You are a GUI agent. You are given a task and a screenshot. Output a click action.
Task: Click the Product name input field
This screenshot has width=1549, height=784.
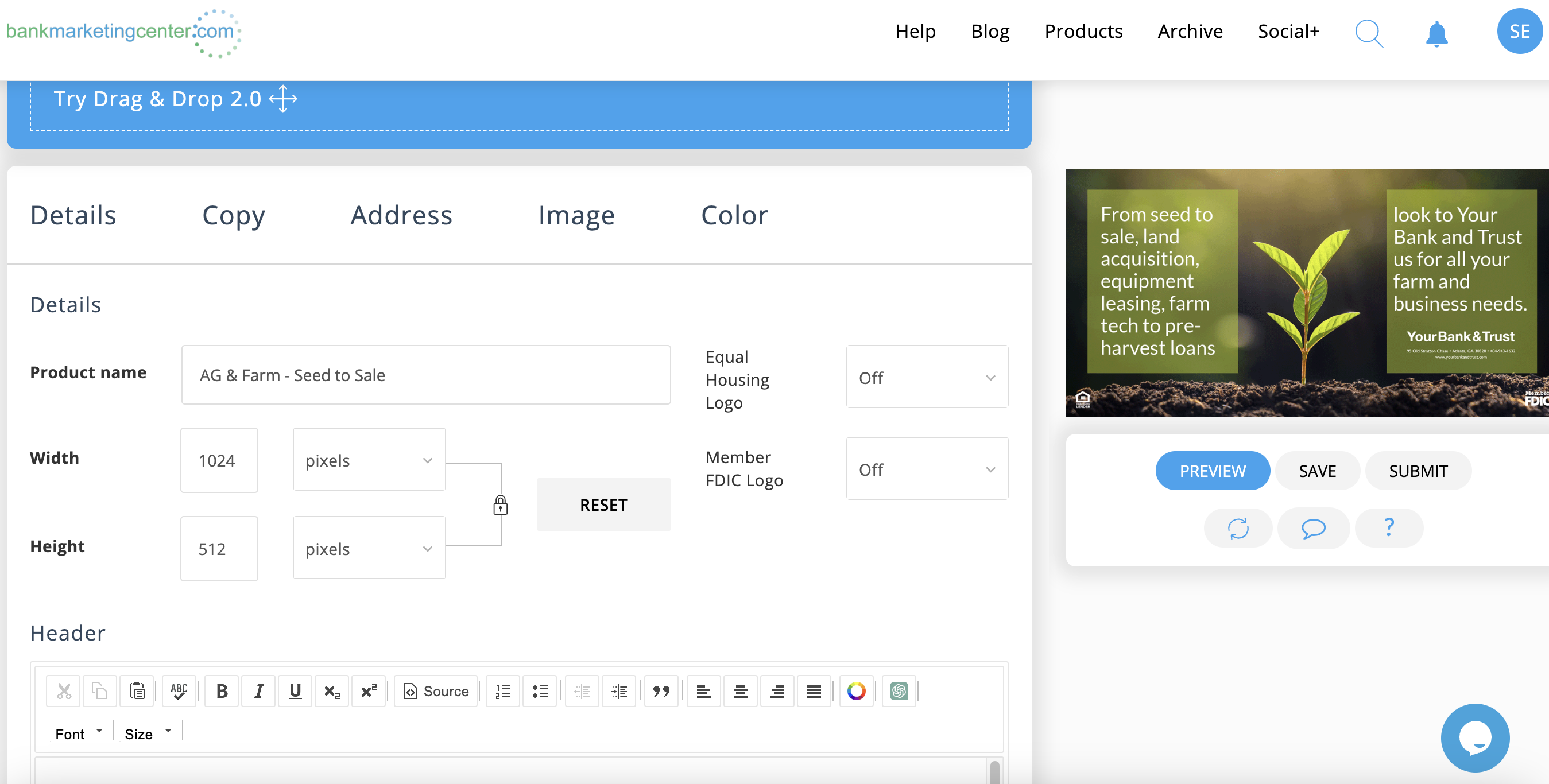[x=426, y=375]
